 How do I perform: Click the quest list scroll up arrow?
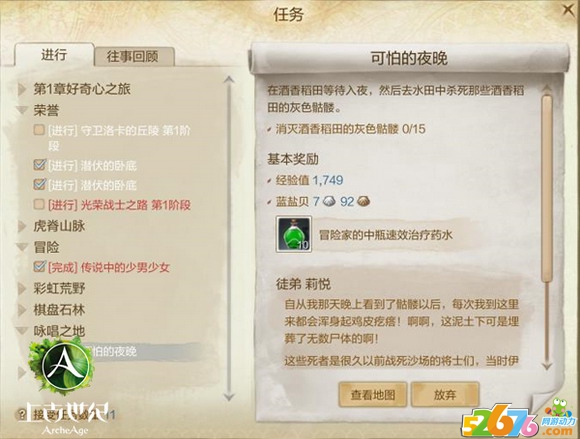(x=229, y=80)
